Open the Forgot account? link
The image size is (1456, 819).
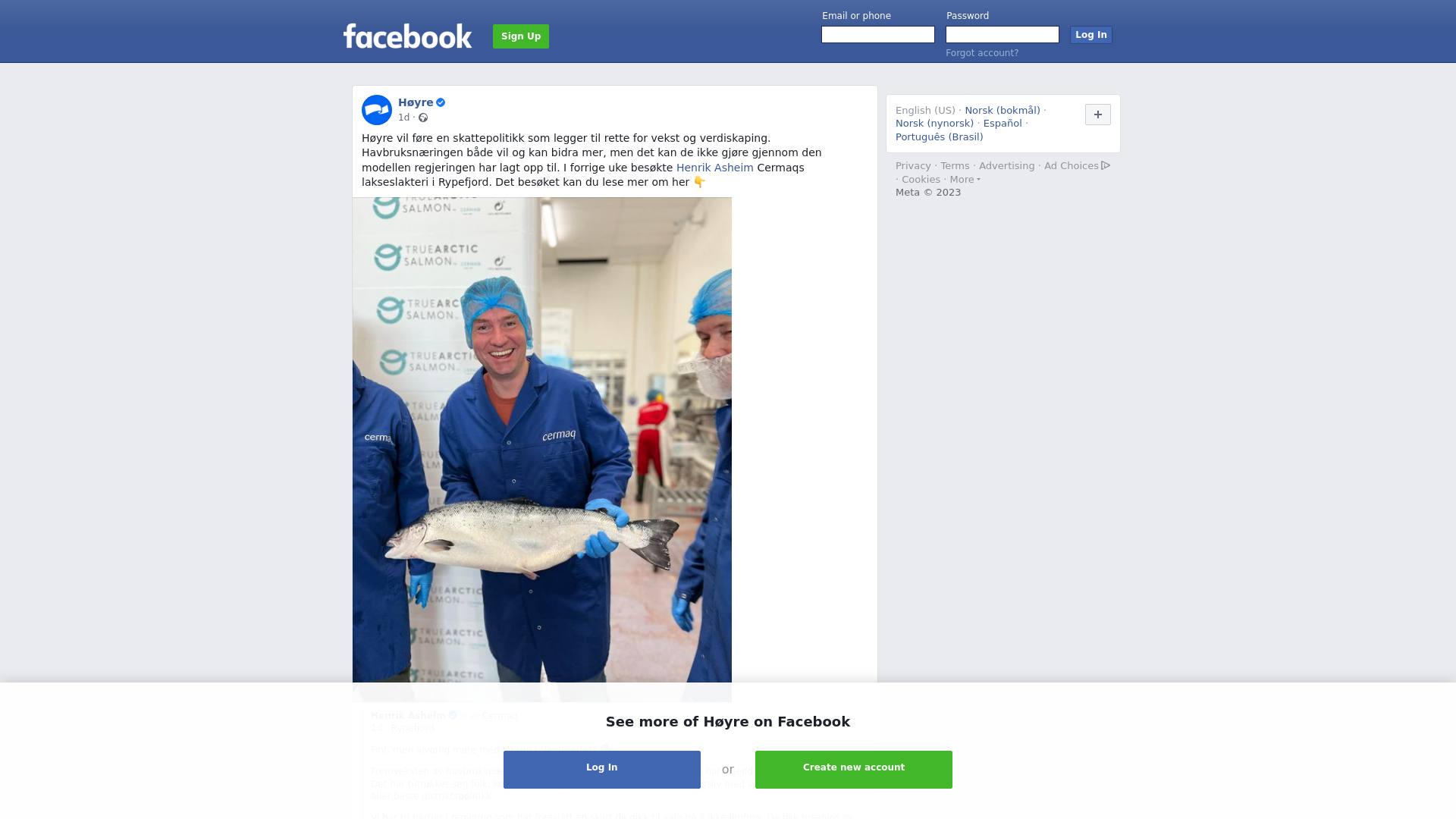click(982, 53)
